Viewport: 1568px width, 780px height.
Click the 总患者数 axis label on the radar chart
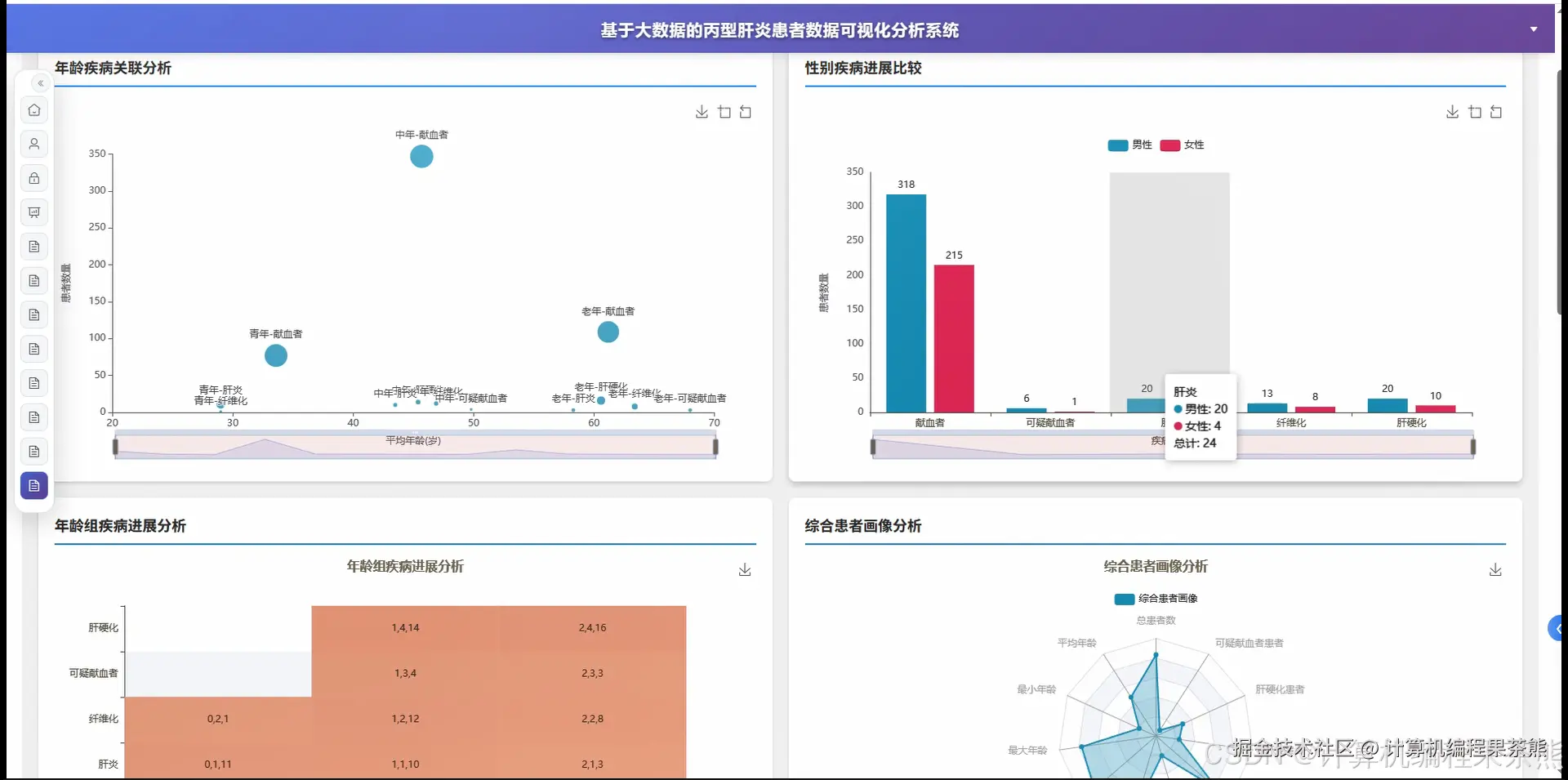[x=1156, y=621]
